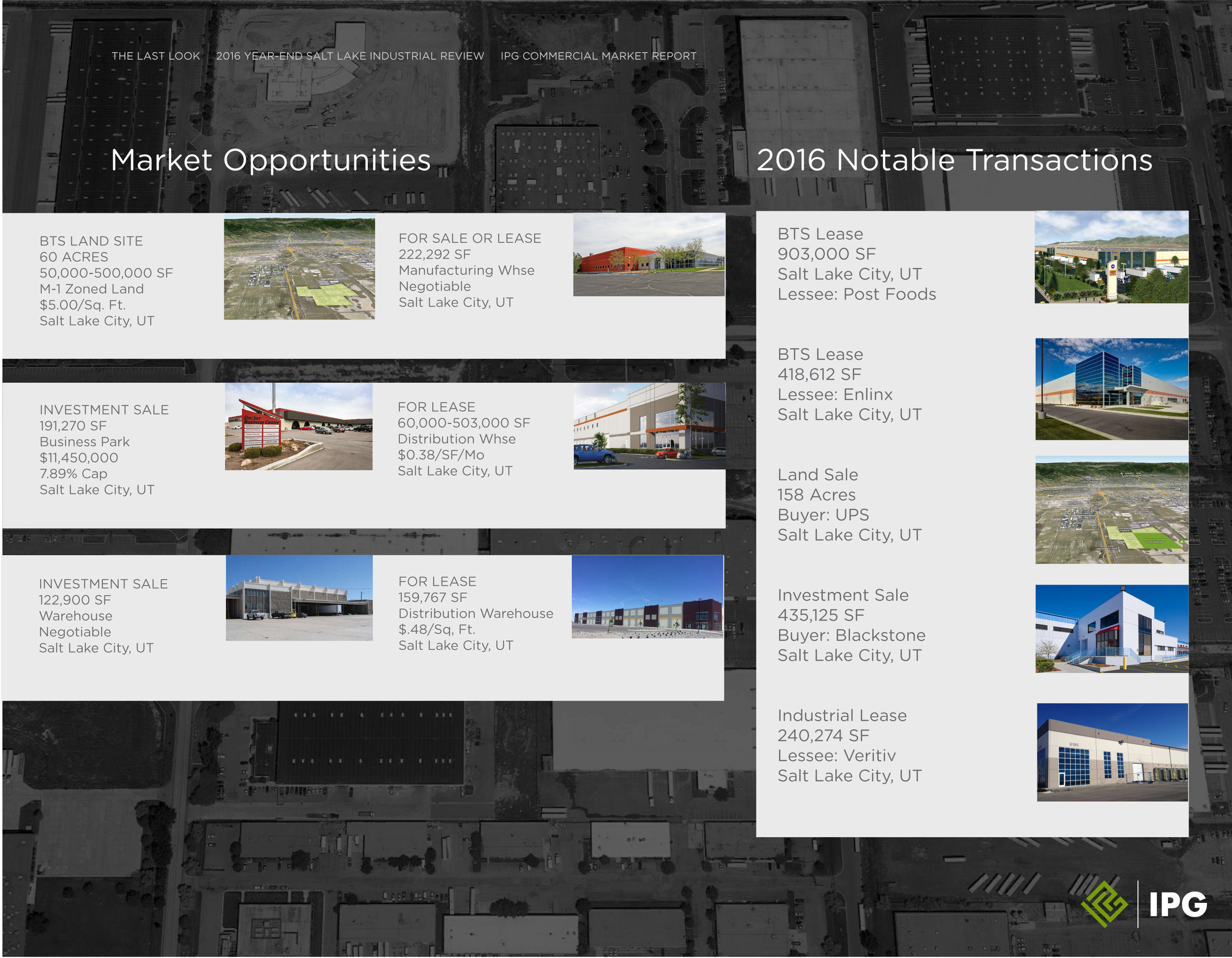The height and width of the screenshot is (958, 1232).
Task: Open the Post Foods BTS lease rendering
Action: pyautogui.click(x=1111, y=257)
